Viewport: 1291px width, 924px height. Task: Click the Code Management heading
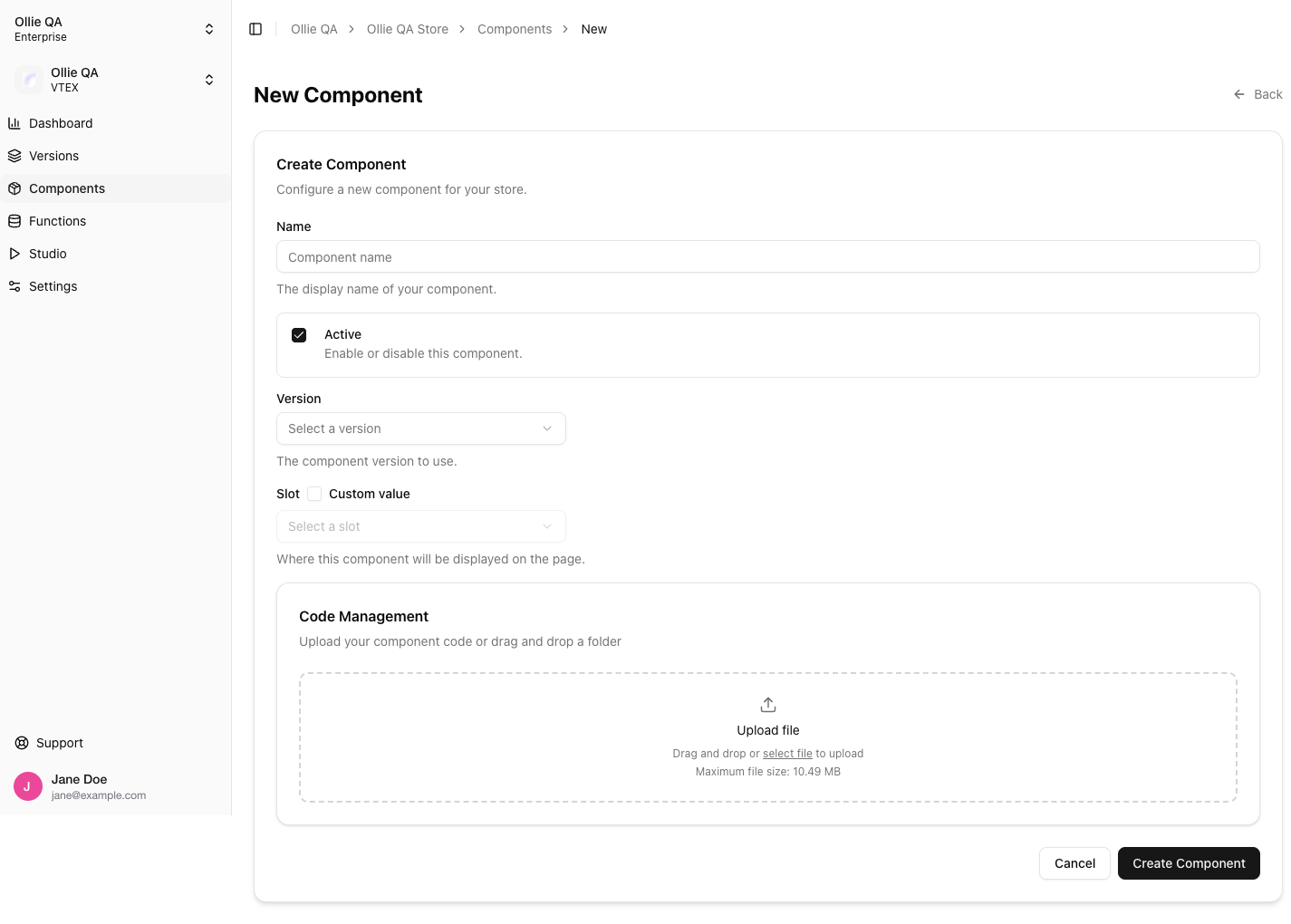pyautogui.click(x=363, y=616)
